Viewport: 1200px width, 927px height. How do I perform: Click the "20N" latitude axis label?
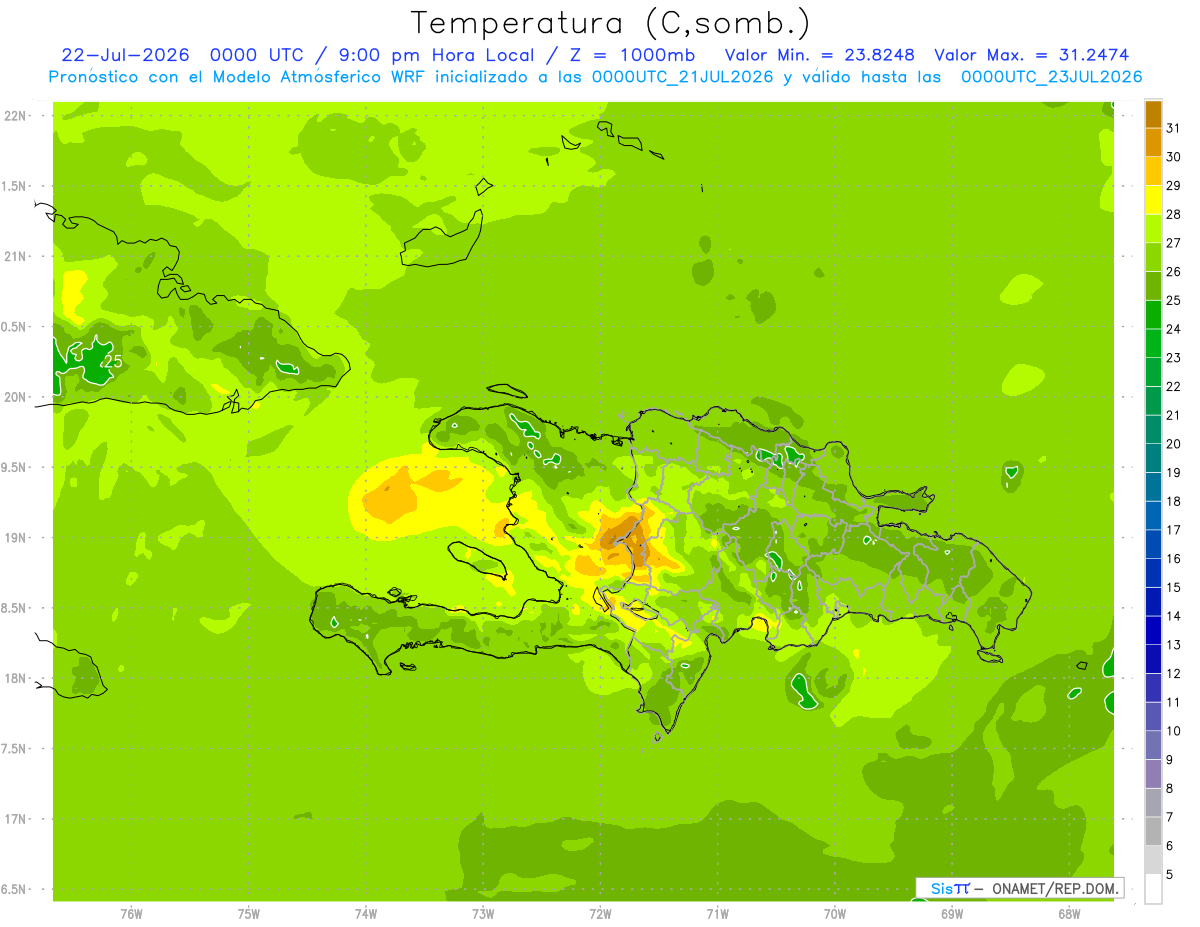click(16, 397)
